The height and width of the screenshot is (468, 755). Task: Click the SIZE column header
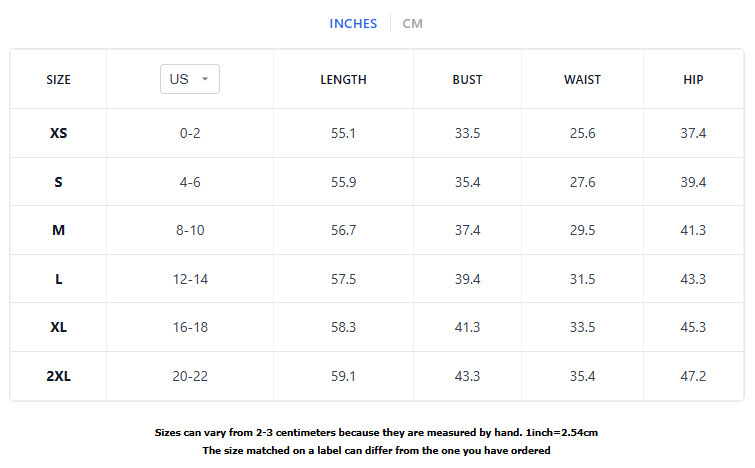58,80
